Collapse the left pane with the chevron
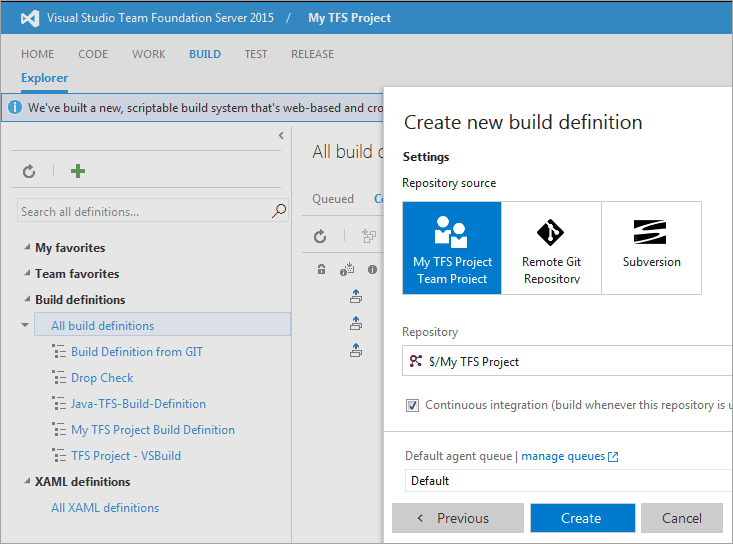This screenshot has width=733, height=544. (x=281, y=136)
